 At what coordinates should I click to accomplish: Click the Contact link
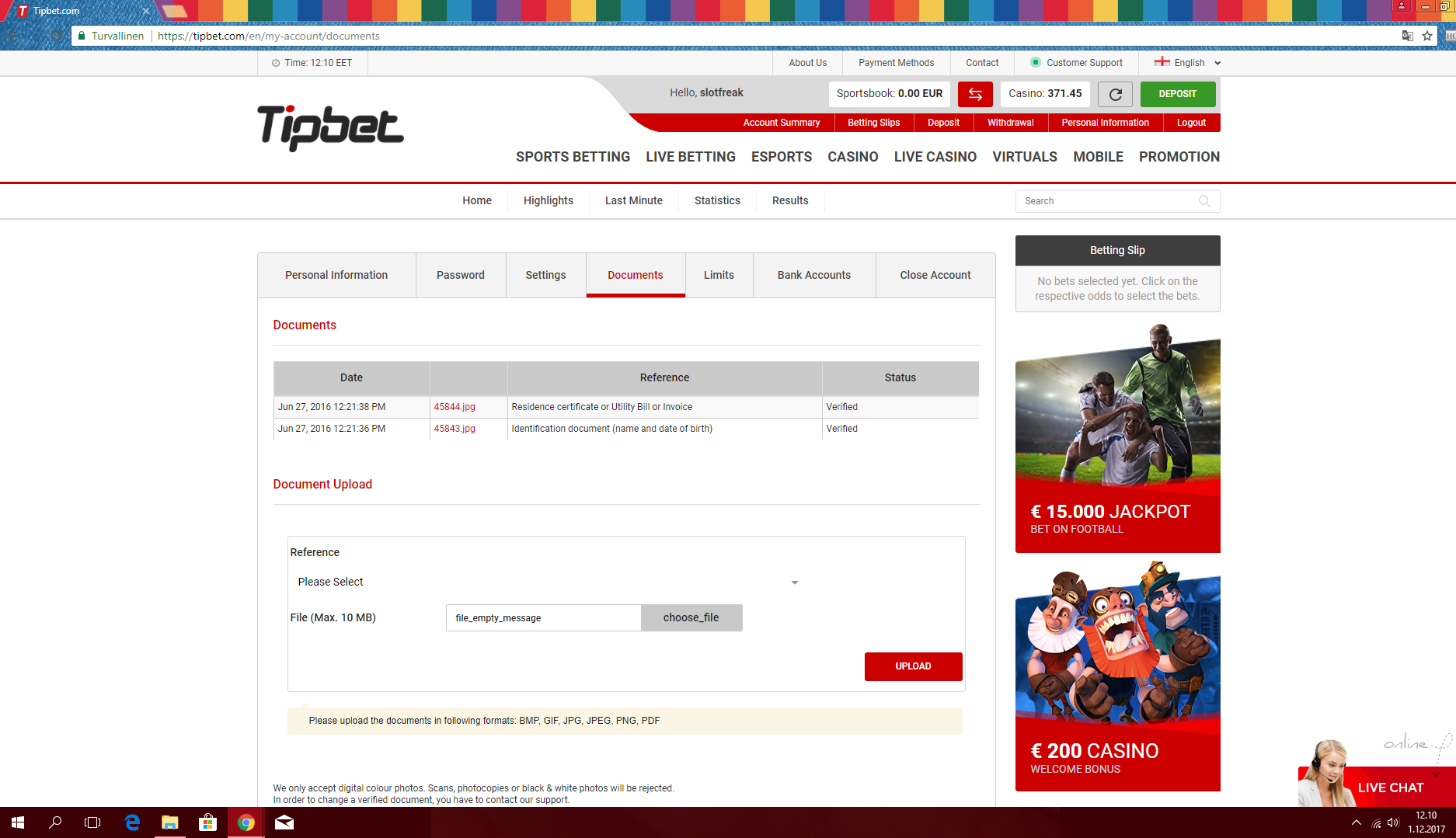click(983, 63)
